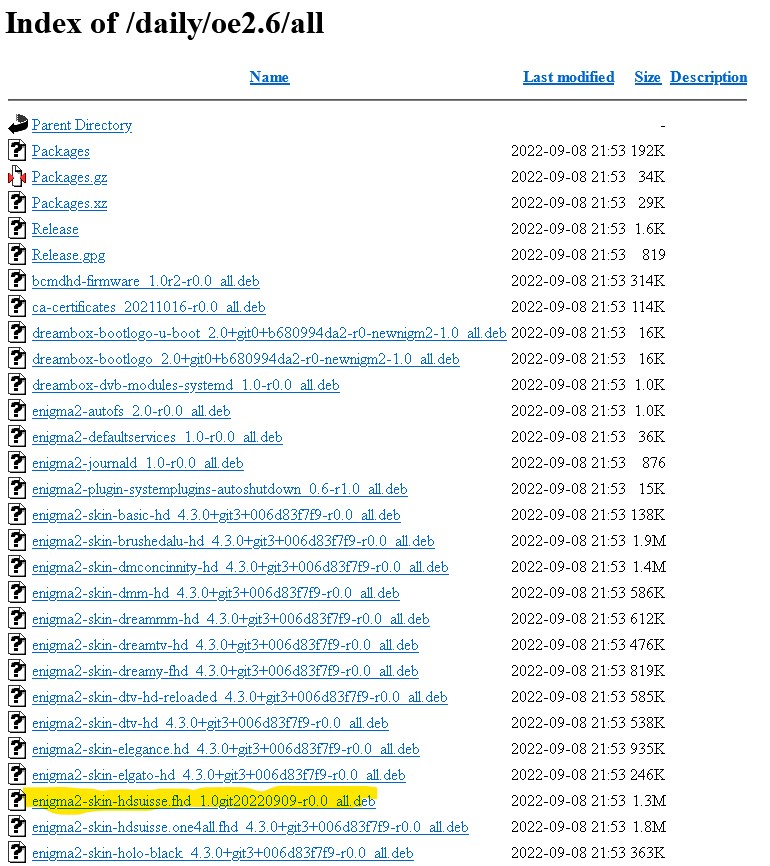This screenshot has height=866, width=770.
Task: Download the enigma2-skin-elgato-hd package
Action: coord(218,775)
